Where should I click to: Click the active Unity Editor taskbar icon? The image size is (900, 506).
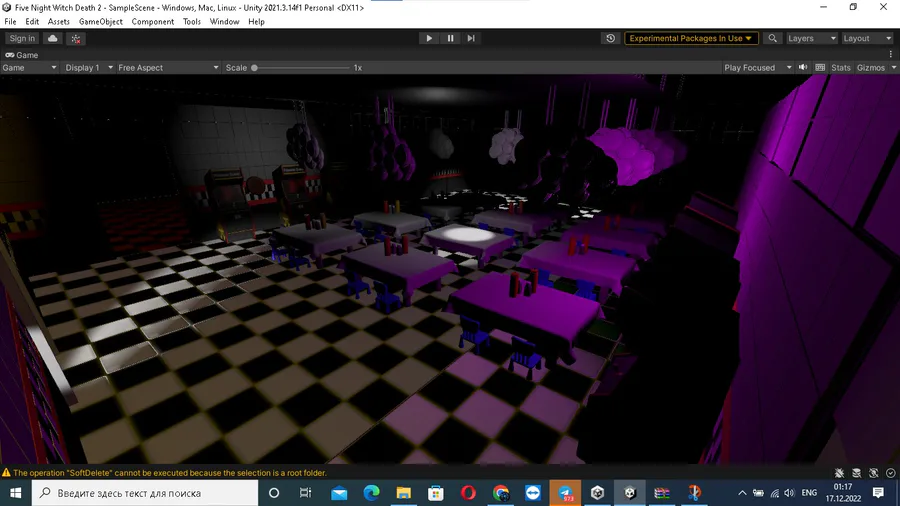click(630, 493)
